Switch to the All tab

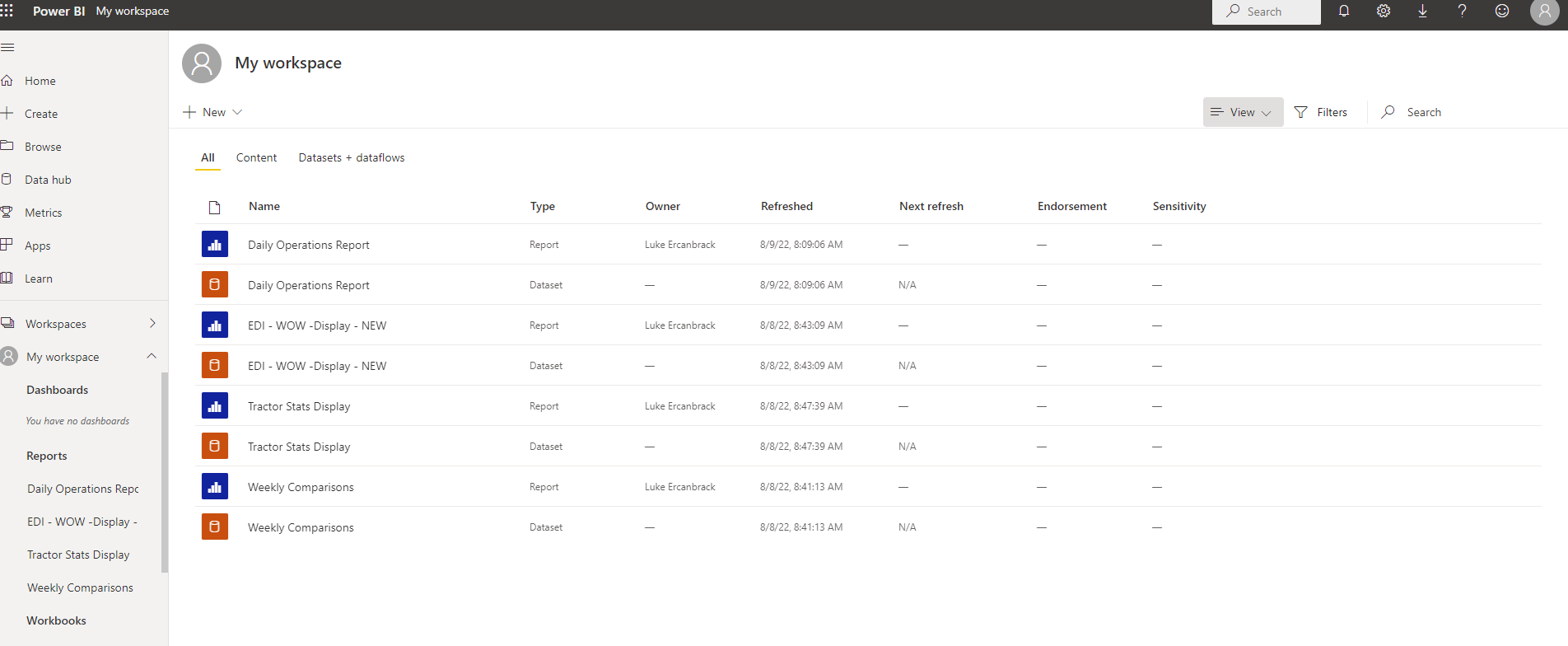pyautogui.click(x=208, y=157)
